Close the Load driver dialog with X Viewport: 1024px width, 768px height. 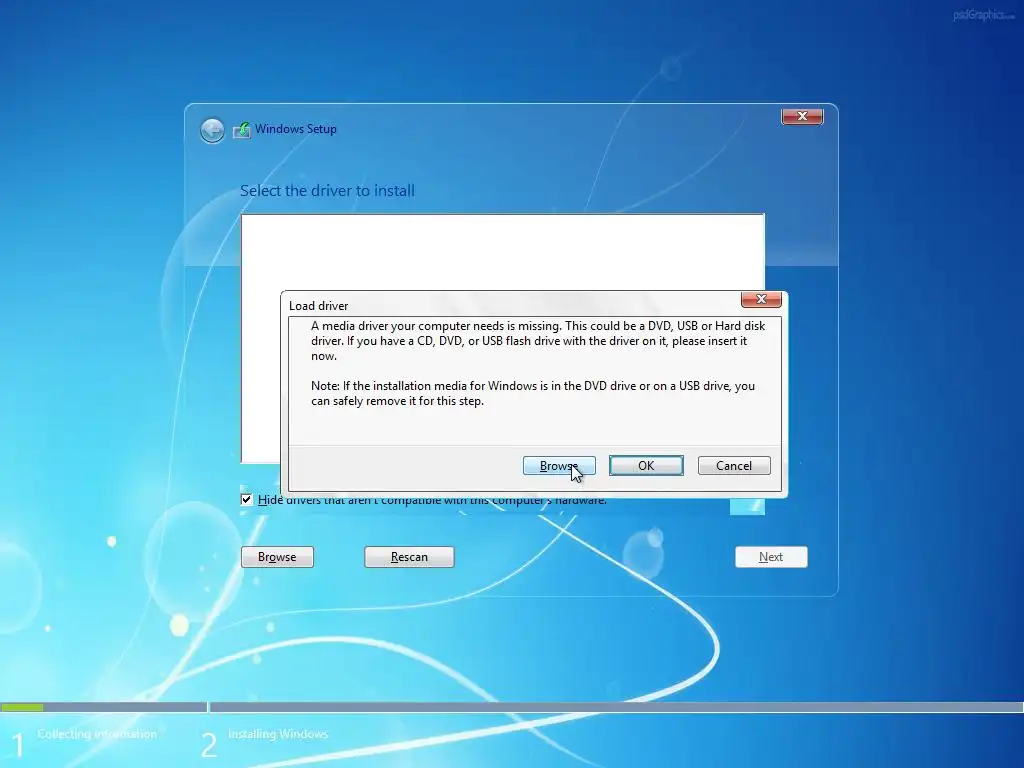point(761,299)
